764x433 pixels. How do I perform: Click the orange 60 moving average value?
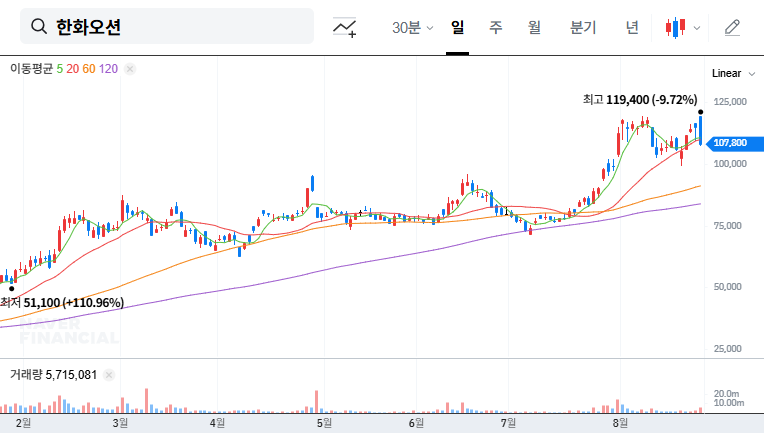pyautogui.click(x=89, y=69)
